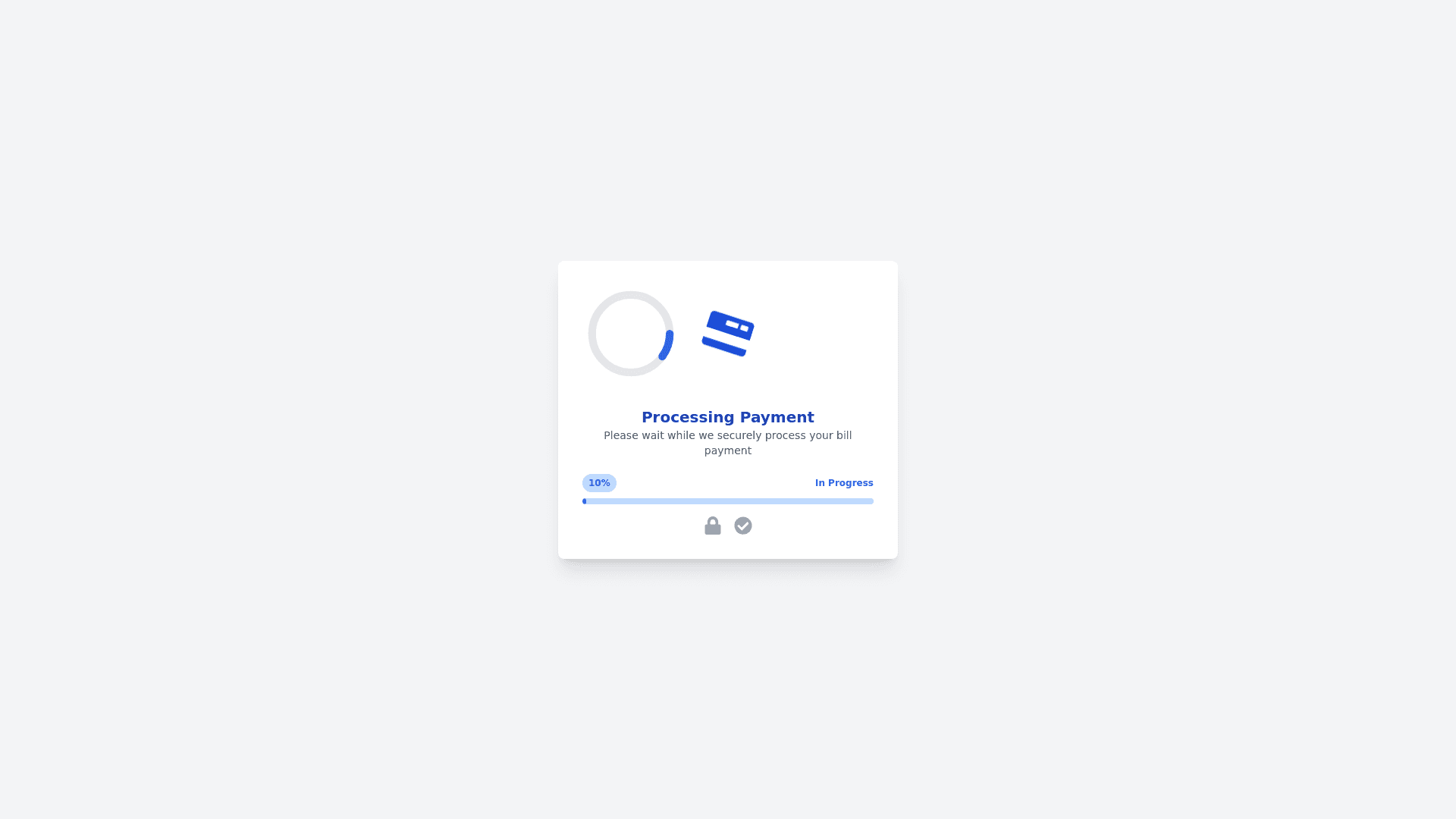The image size is (1456, 819).
Task: Click the word 'payment' on the second subtitle line
Action: pyautogui.click(x=728, y=450)
